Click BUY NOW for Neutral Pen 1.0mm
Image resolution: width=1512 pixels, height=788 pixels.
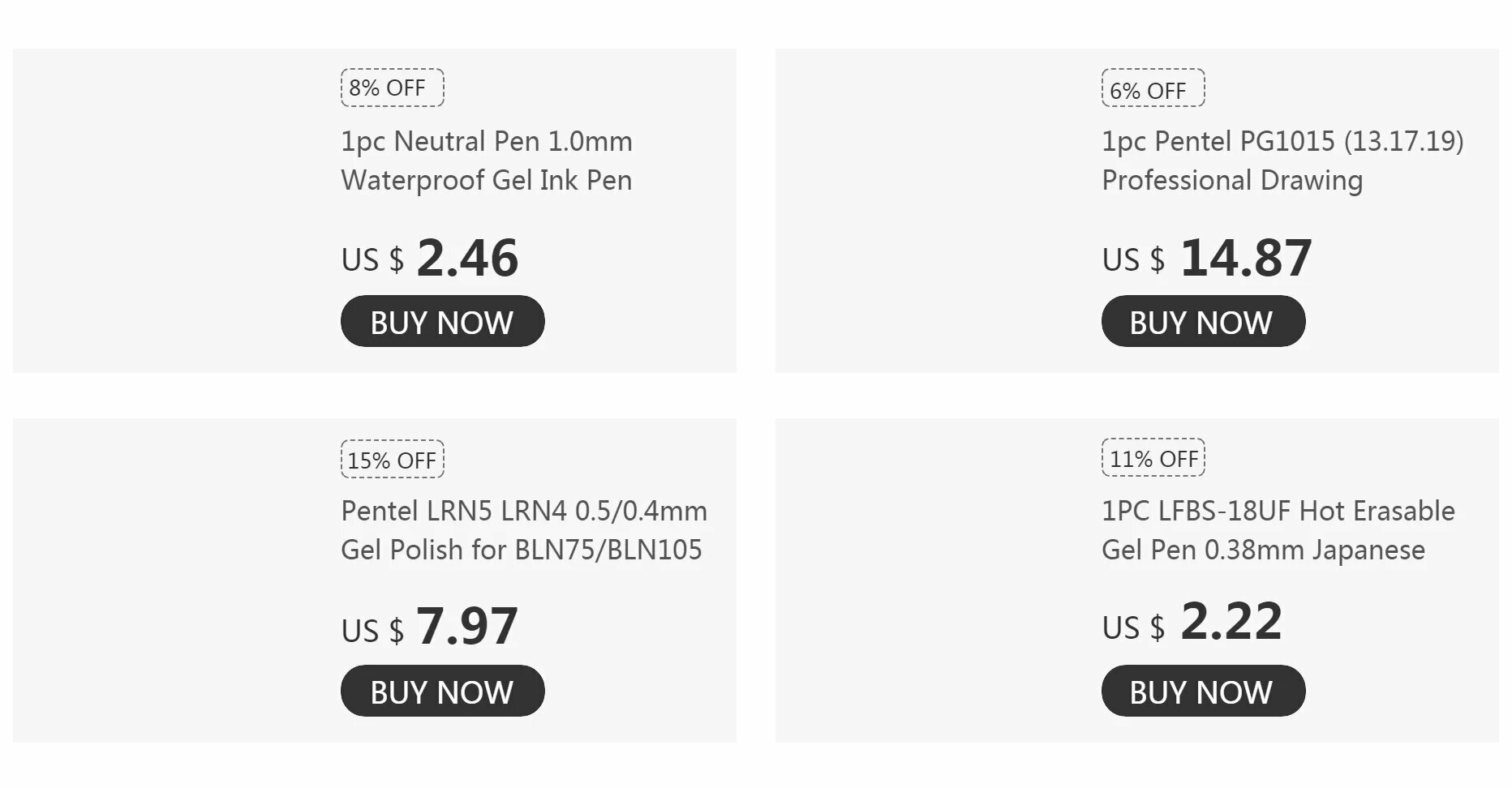(x=442, y=321)
